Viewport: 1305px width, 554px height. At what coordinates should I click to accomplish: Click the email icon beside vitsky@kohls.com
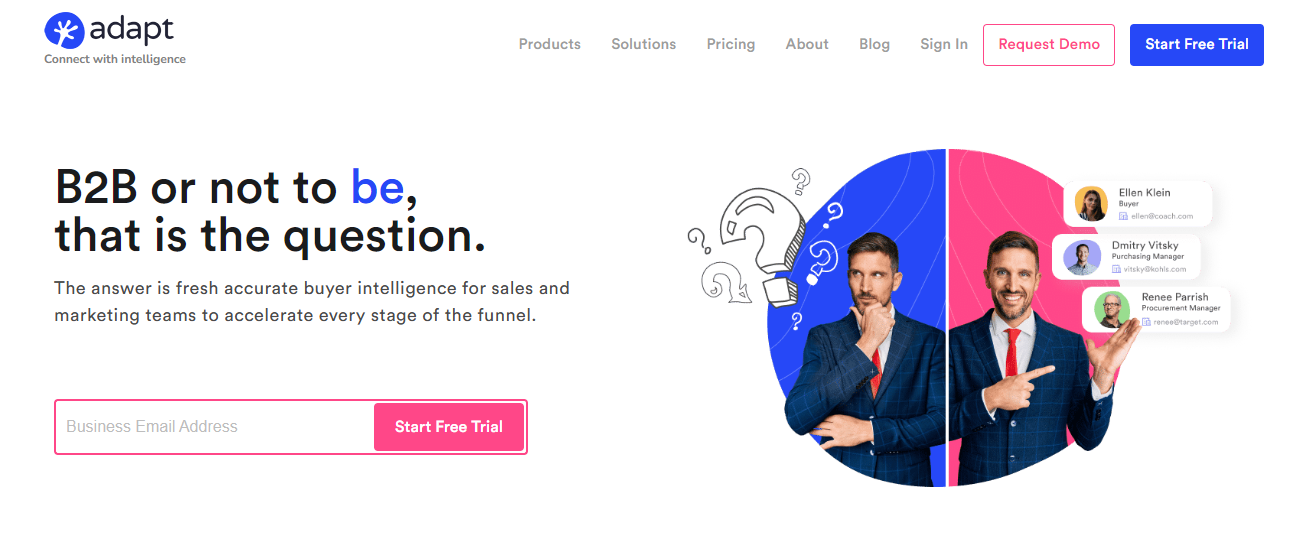(1117, 269)
